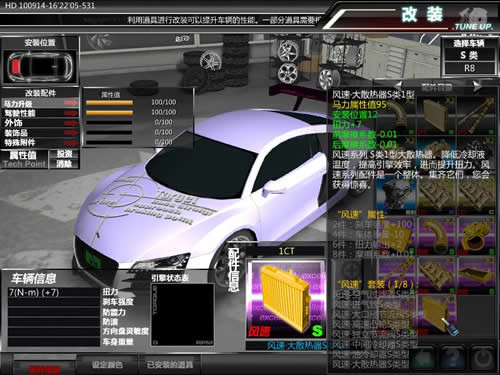This screenshot has height=375, width=500.
Task: Select the flat radiator panel in top row
Action: [437, 116]
